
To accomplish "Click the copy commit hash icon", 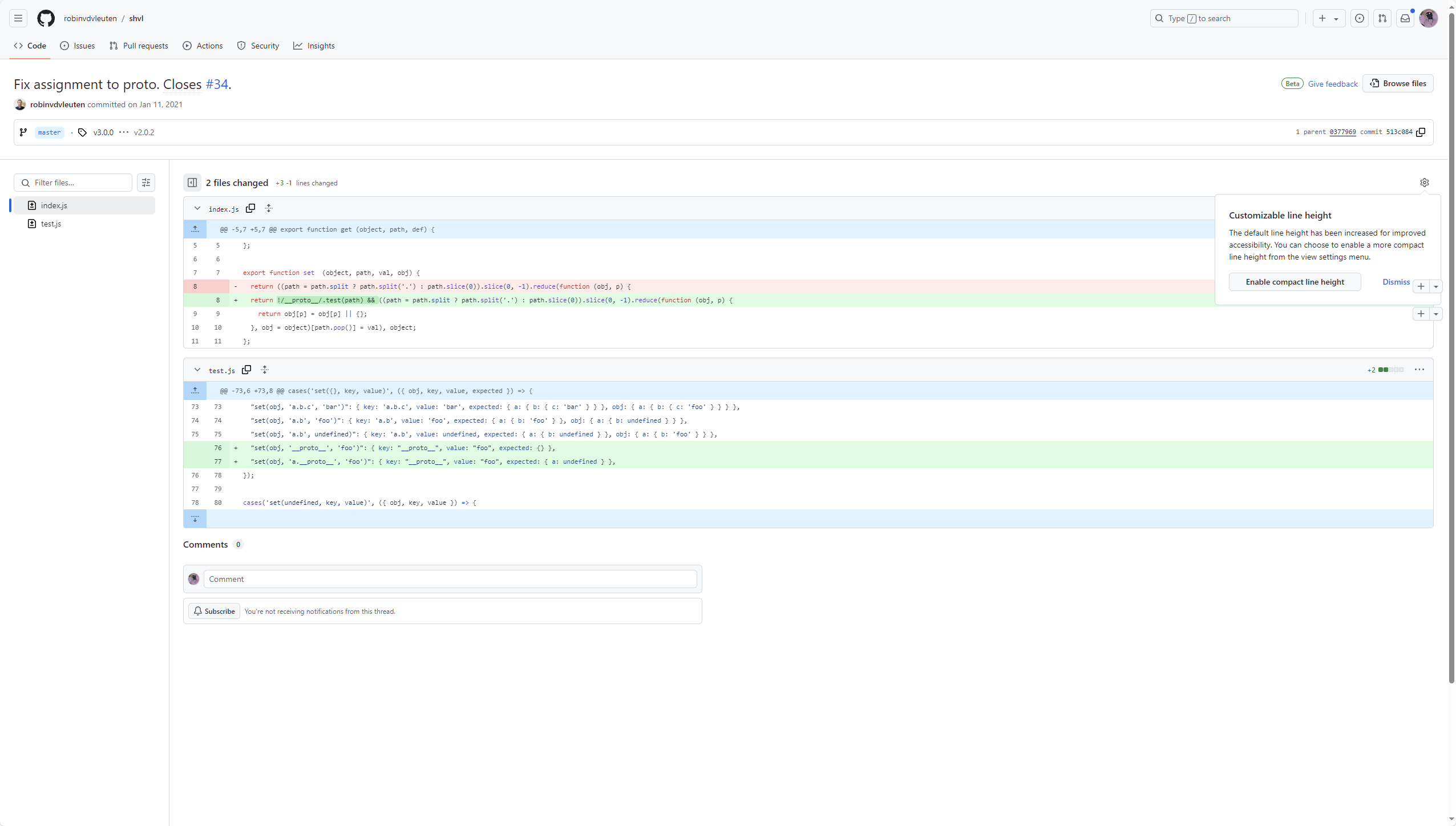I will (1421, 131).
